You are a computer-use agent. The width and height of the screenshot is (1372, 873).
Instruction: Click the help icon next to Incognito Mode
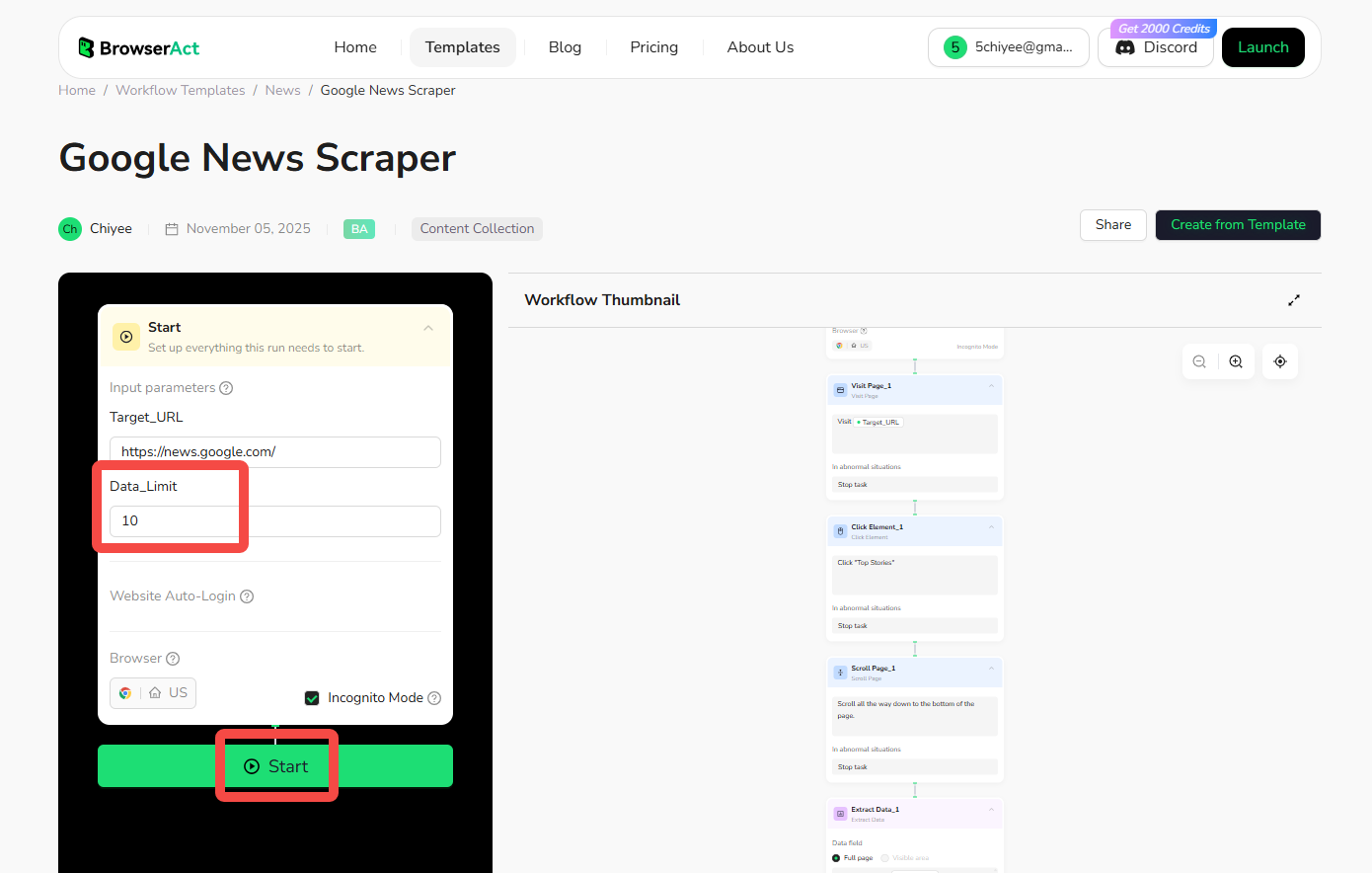click(434, 697)
